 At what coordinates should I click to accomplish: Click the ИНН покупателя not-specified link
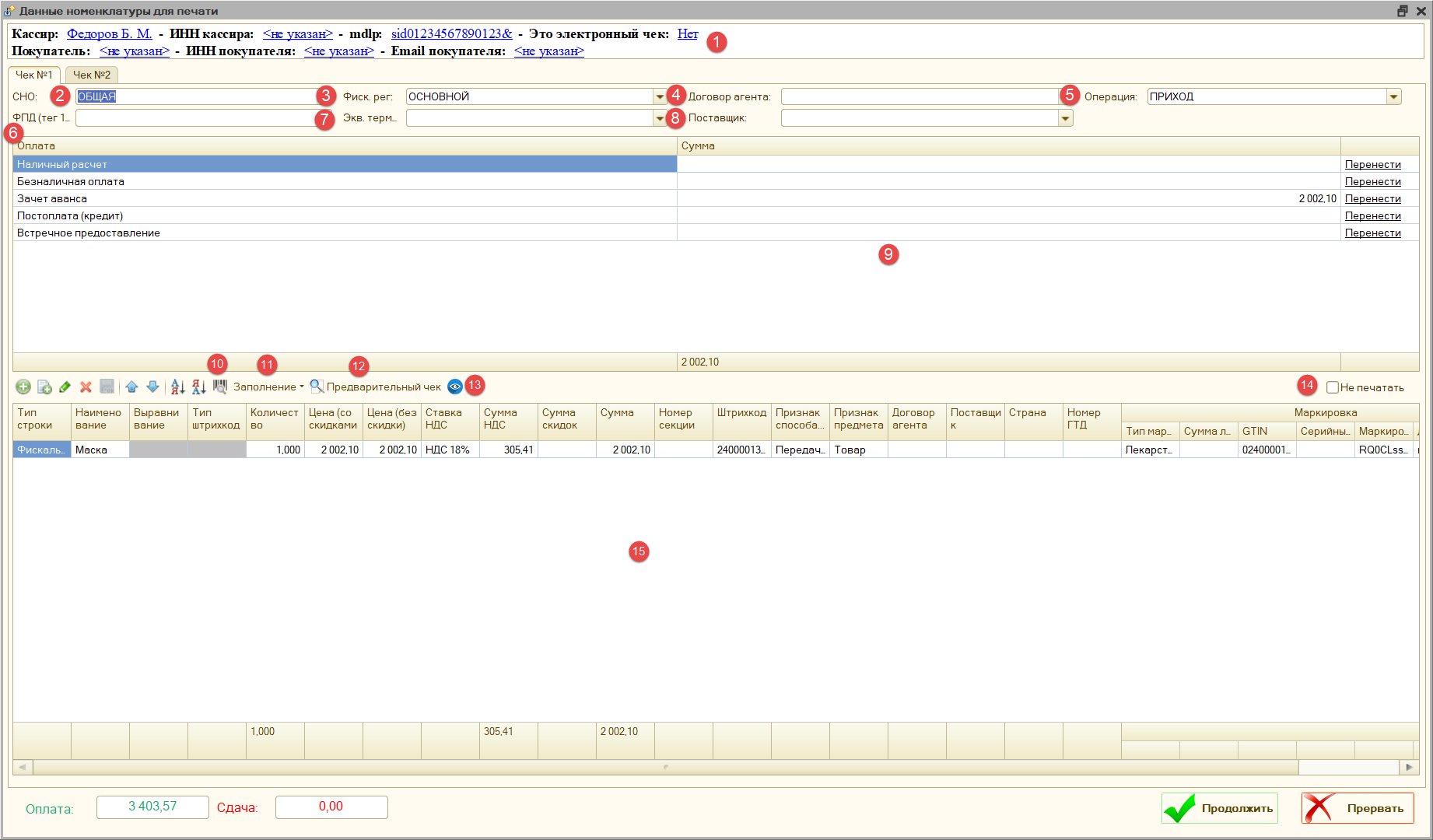pos(339,51)
